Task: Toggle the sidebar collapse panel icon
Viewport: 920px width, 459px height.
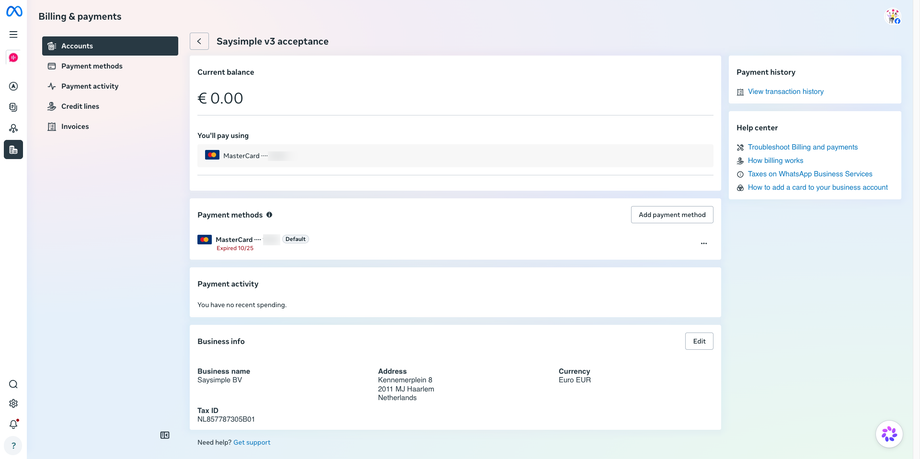Action: pyautogui.click(x=165, y=435)
